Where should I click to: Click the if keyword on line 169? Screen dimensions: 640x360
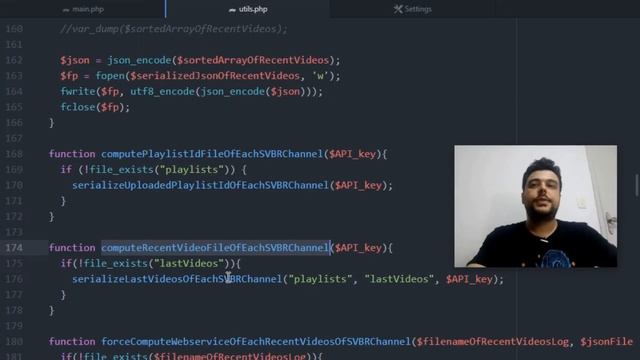(66, 169)
